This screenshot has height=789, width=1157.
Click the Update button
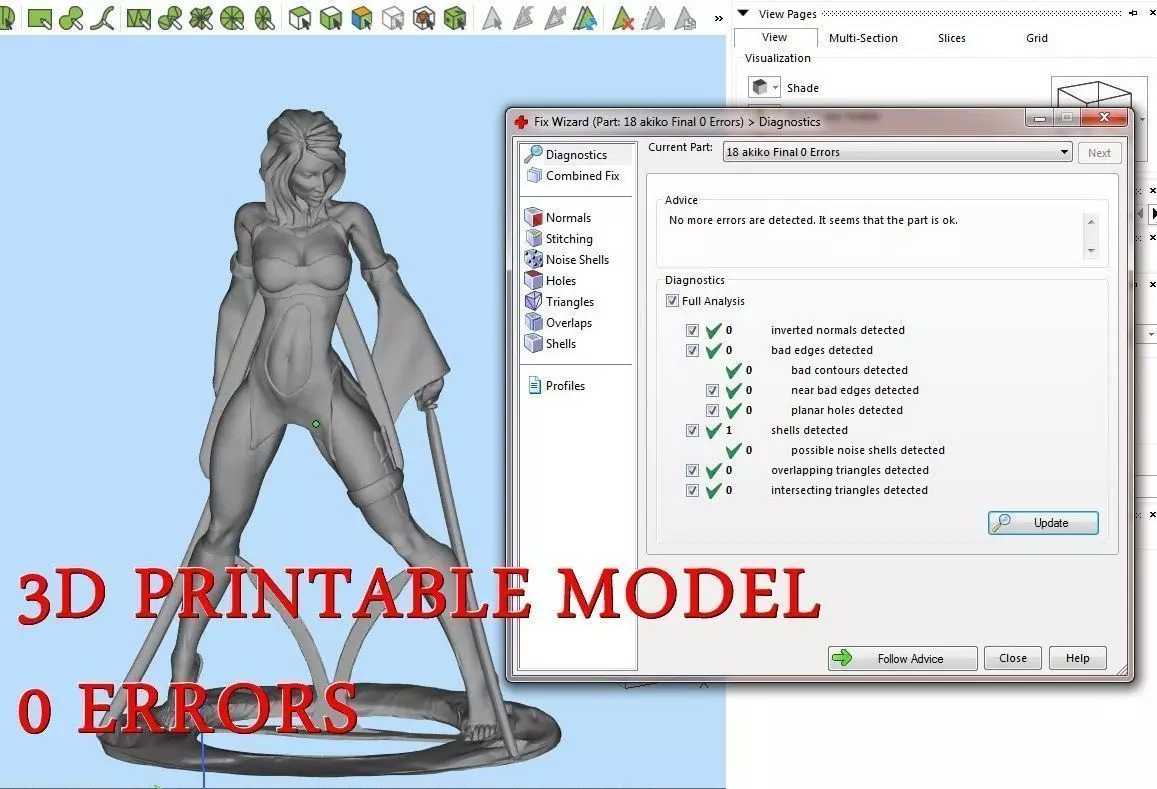[1043, 523]
